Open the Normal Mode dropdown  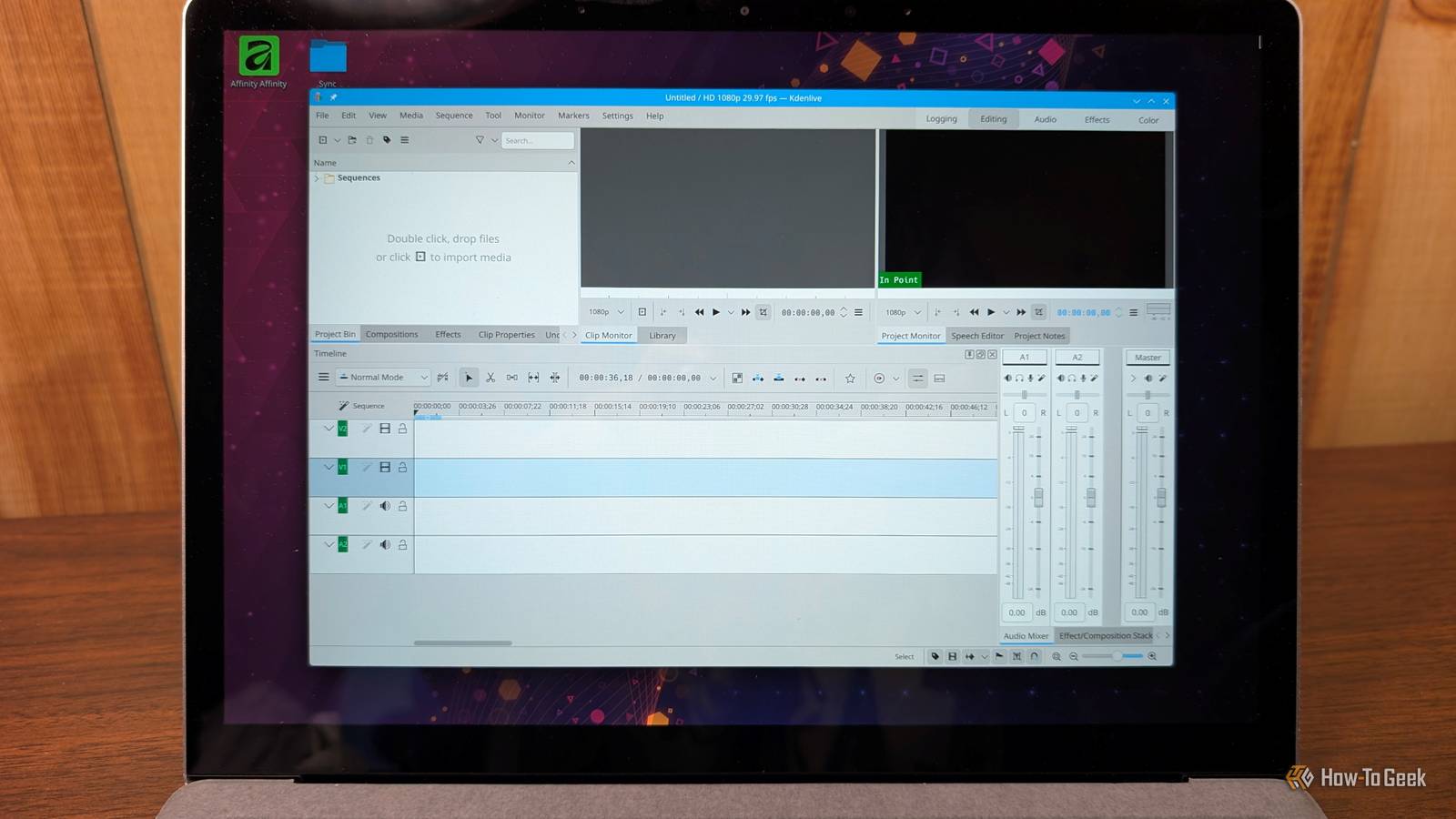pyautogui.click(x=383, y=377)
